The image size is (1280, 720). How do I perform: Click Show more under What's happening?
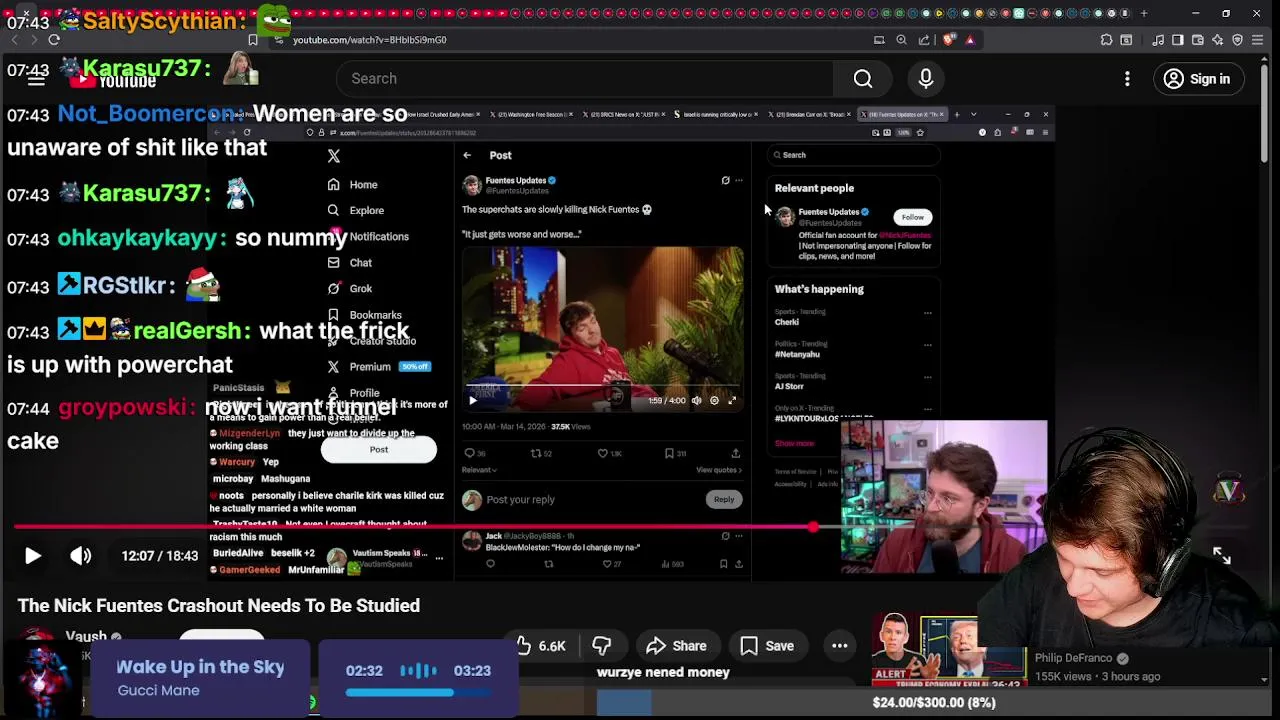point(794,443)
